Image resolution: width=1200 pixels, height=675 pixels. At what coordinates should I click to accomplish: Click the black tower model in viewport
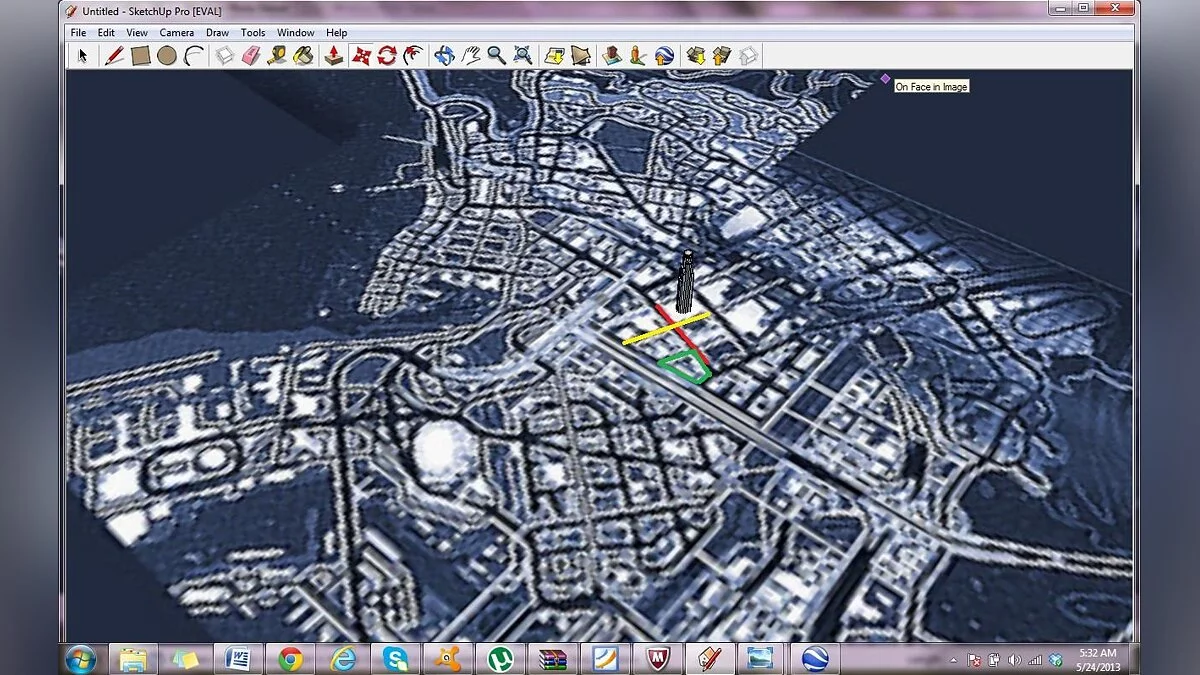pyautogui.click(x=687, y=282)
